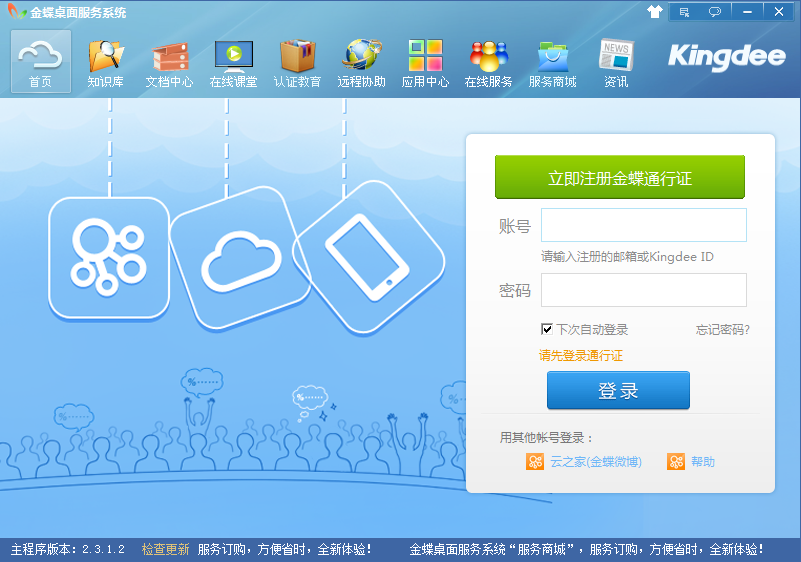This screenshot has width=801, height=562.
Task: Click the green 立即注册金蝶通行证 button
Action: [x=620, y=177]
